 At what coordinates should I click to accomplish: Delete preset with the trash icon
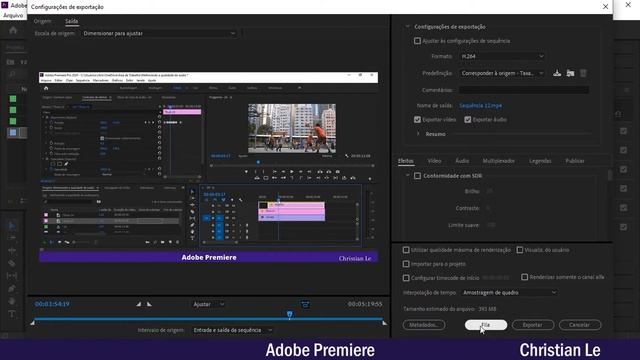pos(583,73)
